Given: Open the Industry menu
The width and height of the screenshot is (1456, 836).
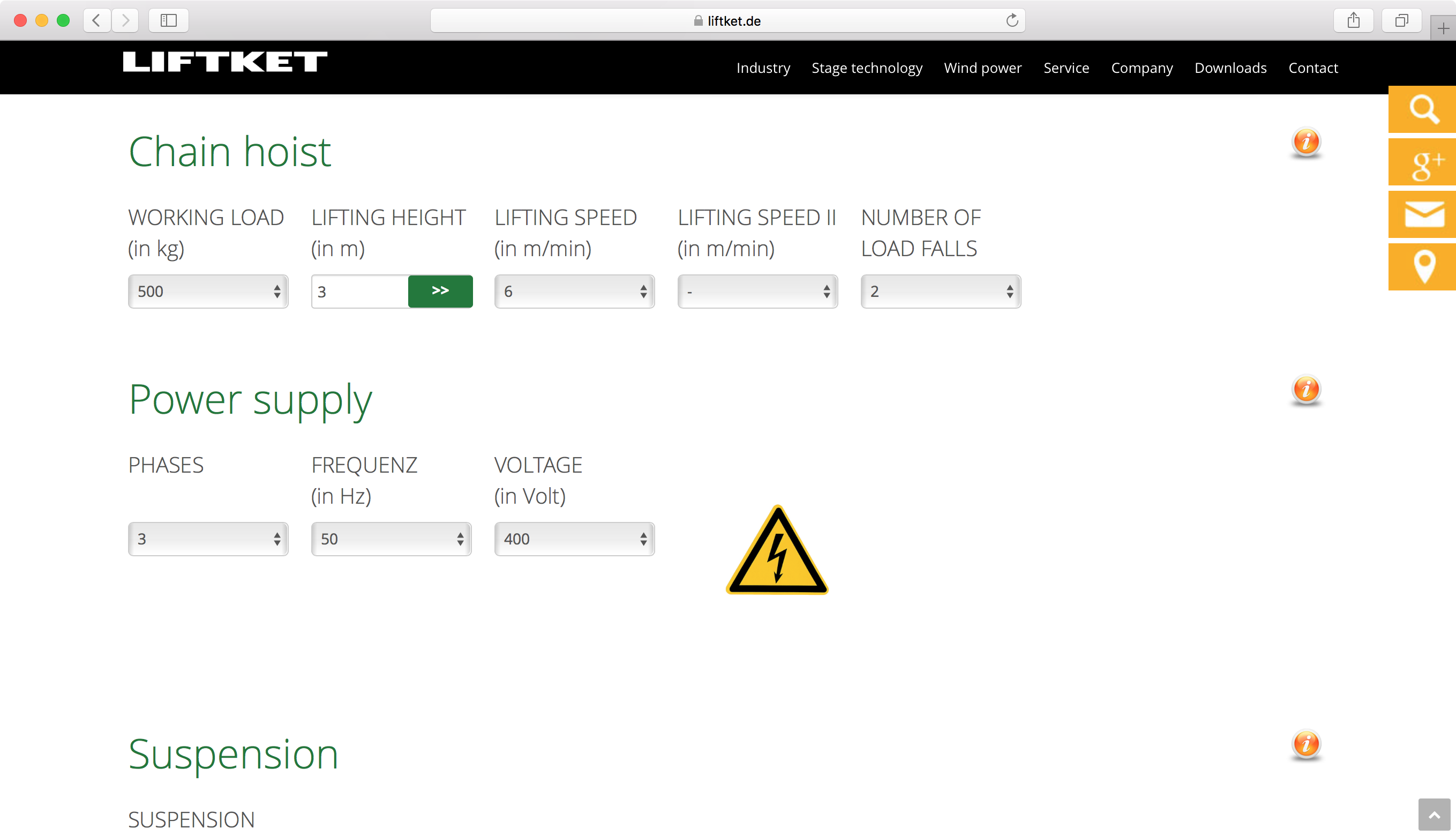Looking at the screenshot, I should [x=763, y=68].
